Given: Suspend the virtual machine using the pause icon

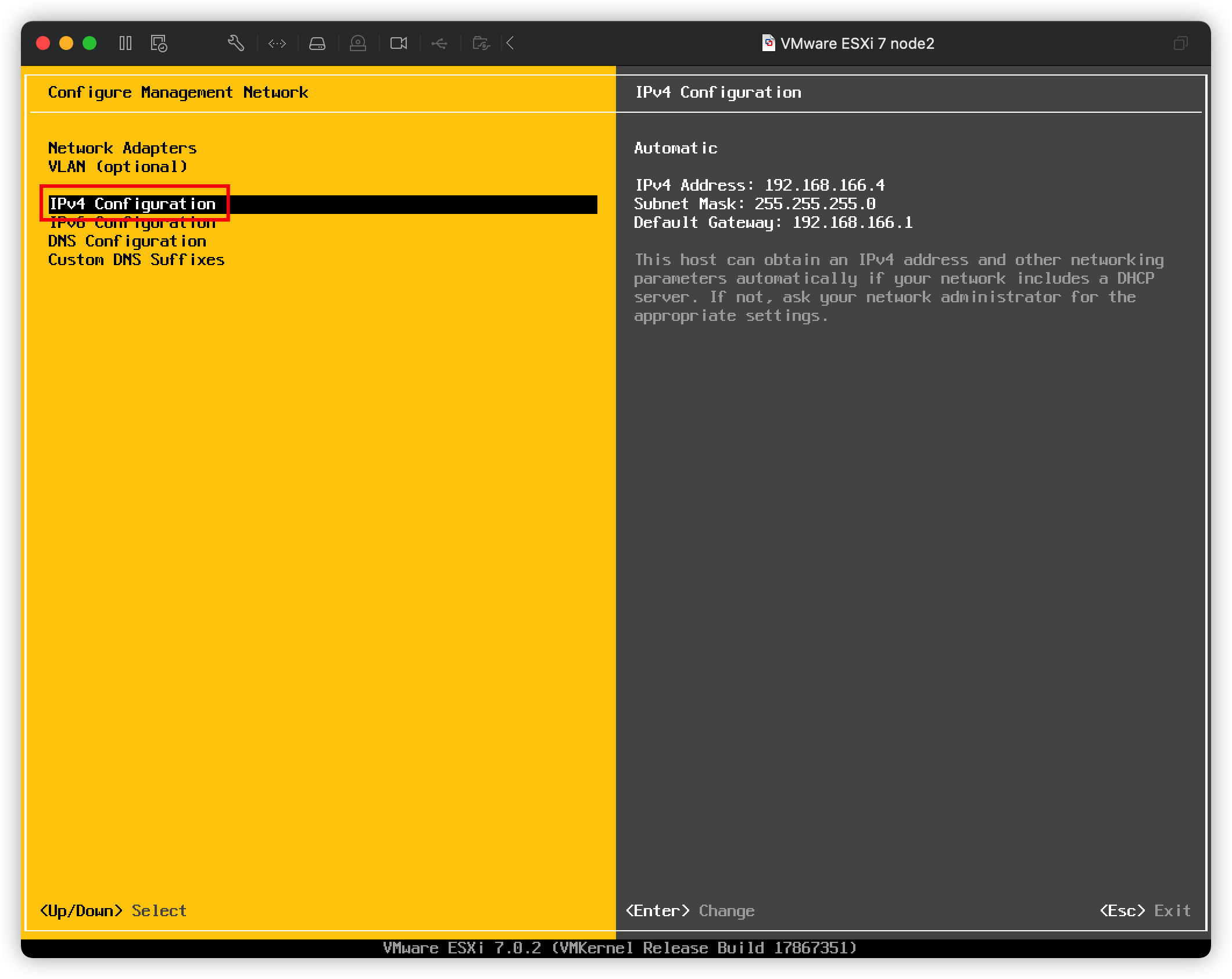Looking at the screenshot, I should 126,43.
